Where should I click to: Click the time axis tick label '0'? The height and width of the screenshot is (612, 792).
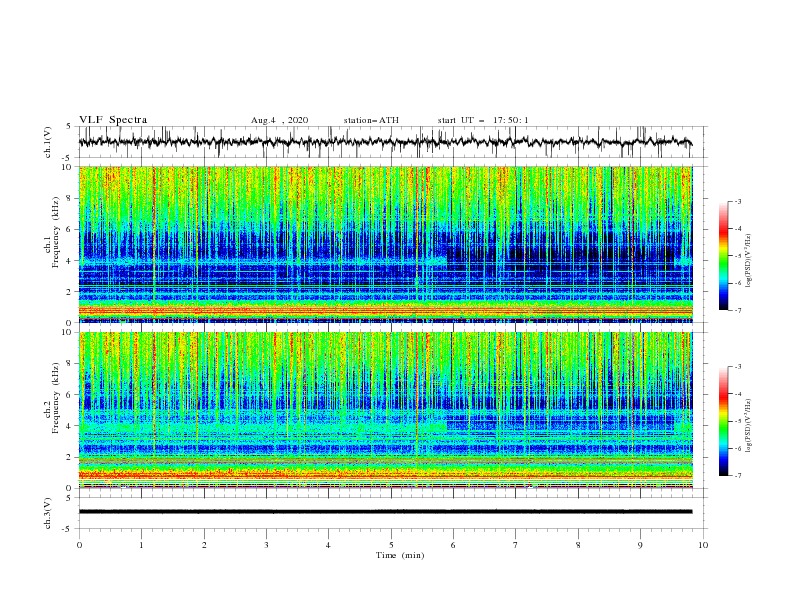pos(79,545)
